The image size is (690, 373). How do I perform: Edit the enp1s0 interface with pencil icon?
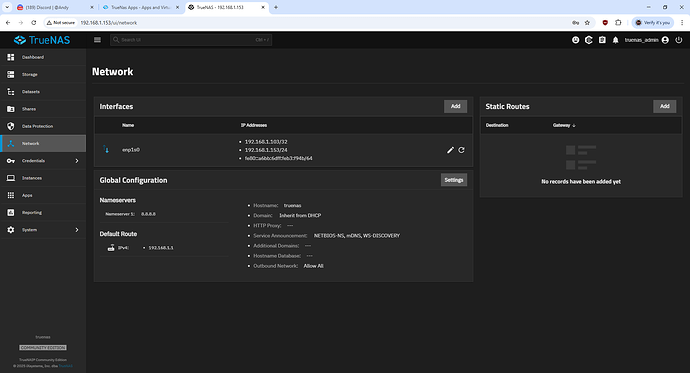pyautogui.click(x=450, y=150)
